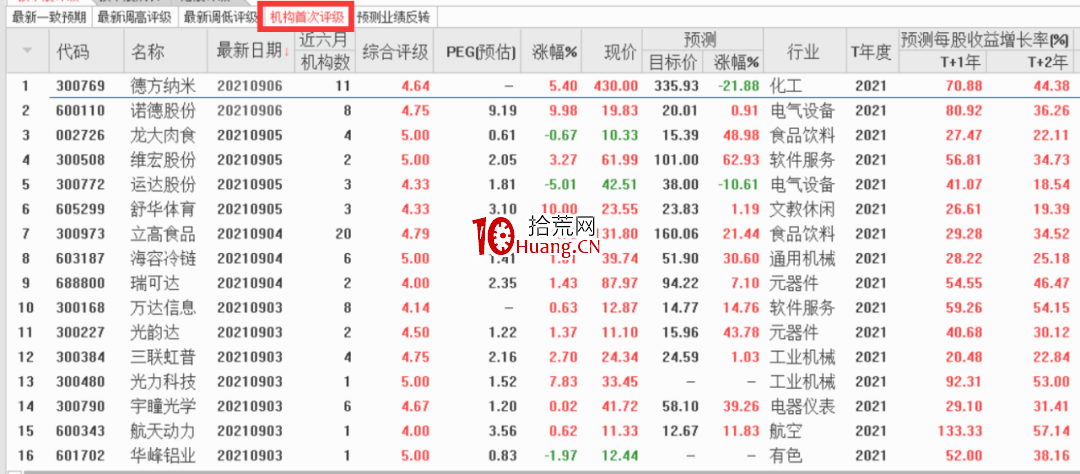Select stock name 三联虹普
Screen dimensions: 1080x474
click(x=163, y=358)
